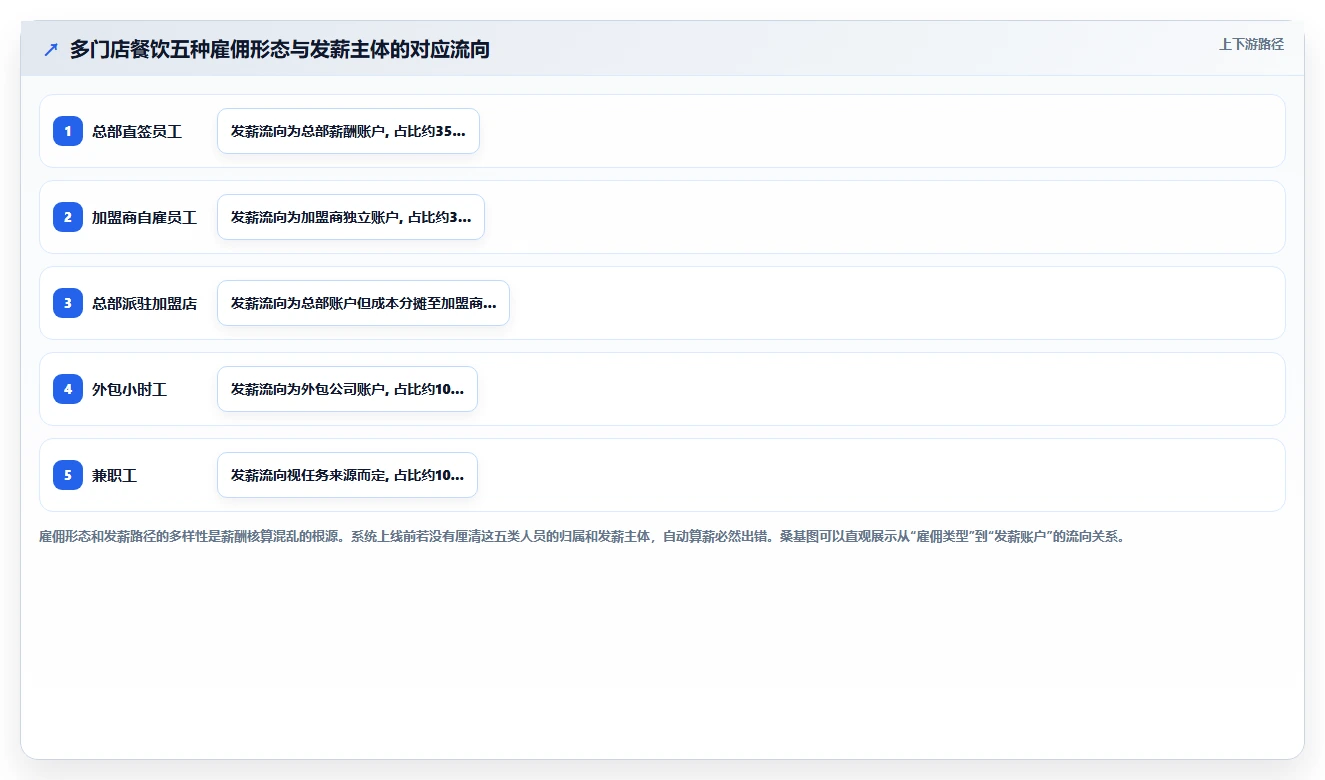The width and height of the screenshot is (1325, 780).
Task: Select the 总部派驻加盟店 label
Action: click(144, 303)
